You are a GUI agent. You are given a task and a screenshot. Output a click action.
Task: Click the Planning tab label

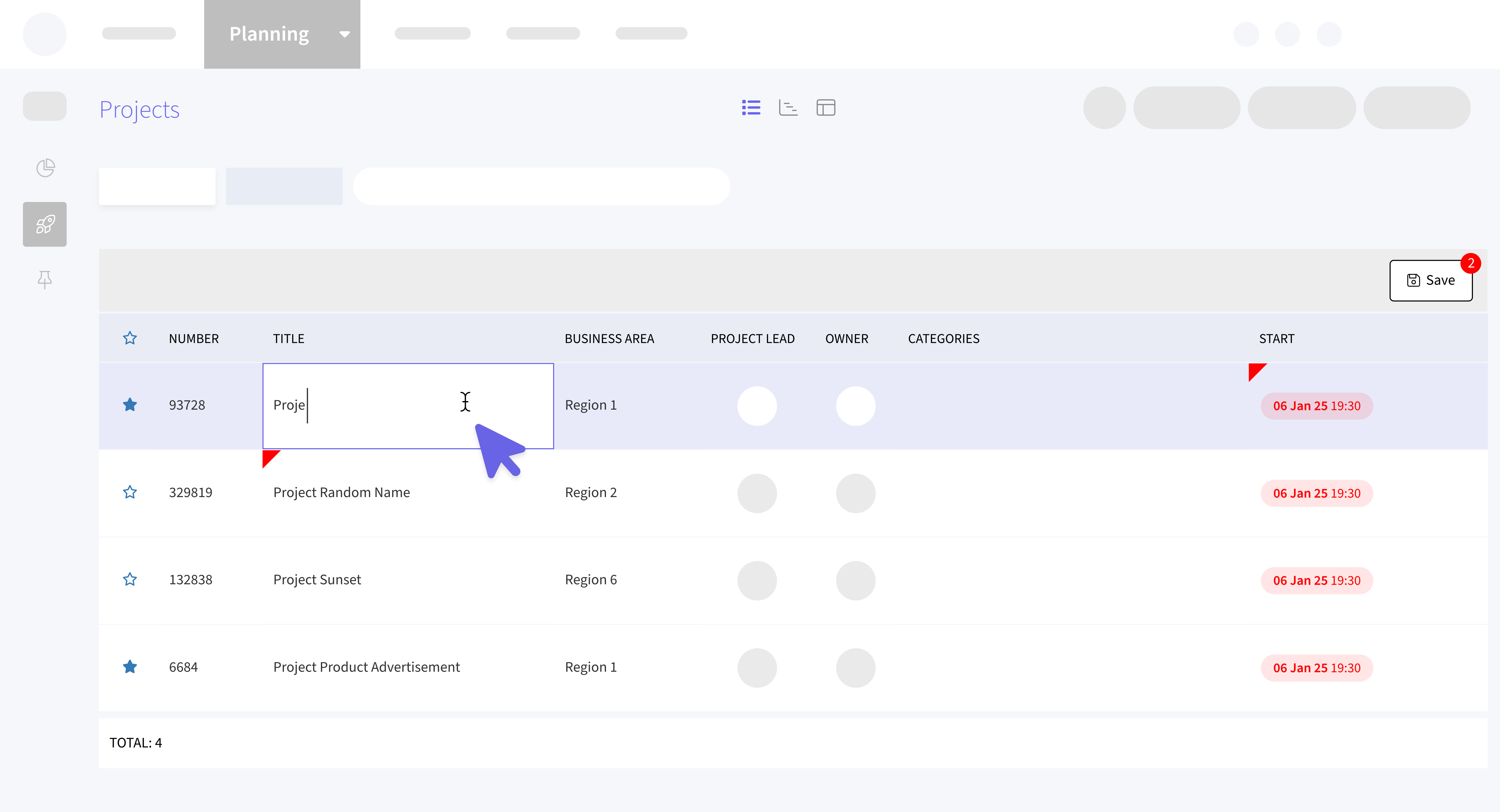click(269, 34)
